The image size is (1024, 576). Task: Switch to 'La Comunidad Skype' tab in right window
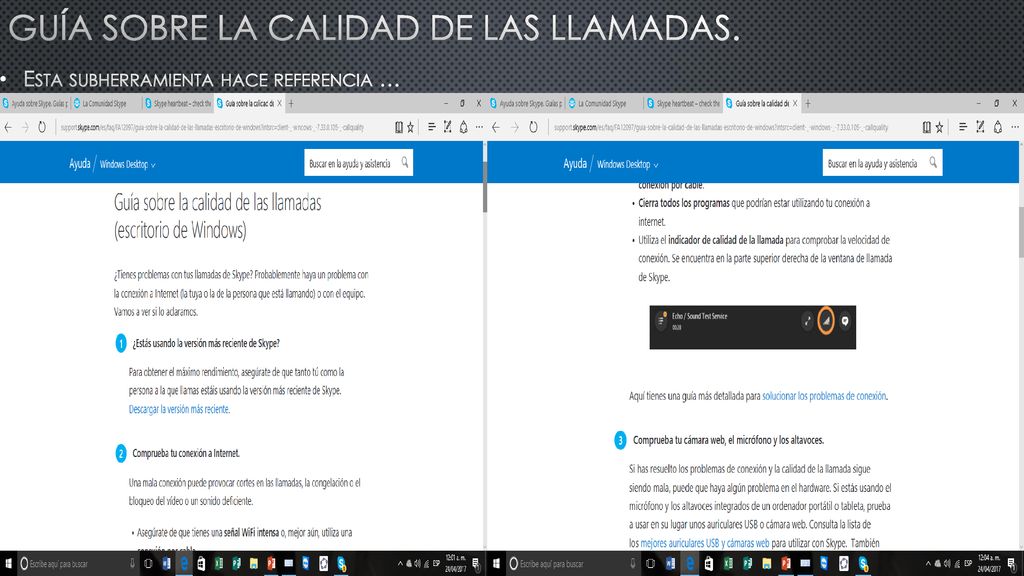[x=603, y=103]
